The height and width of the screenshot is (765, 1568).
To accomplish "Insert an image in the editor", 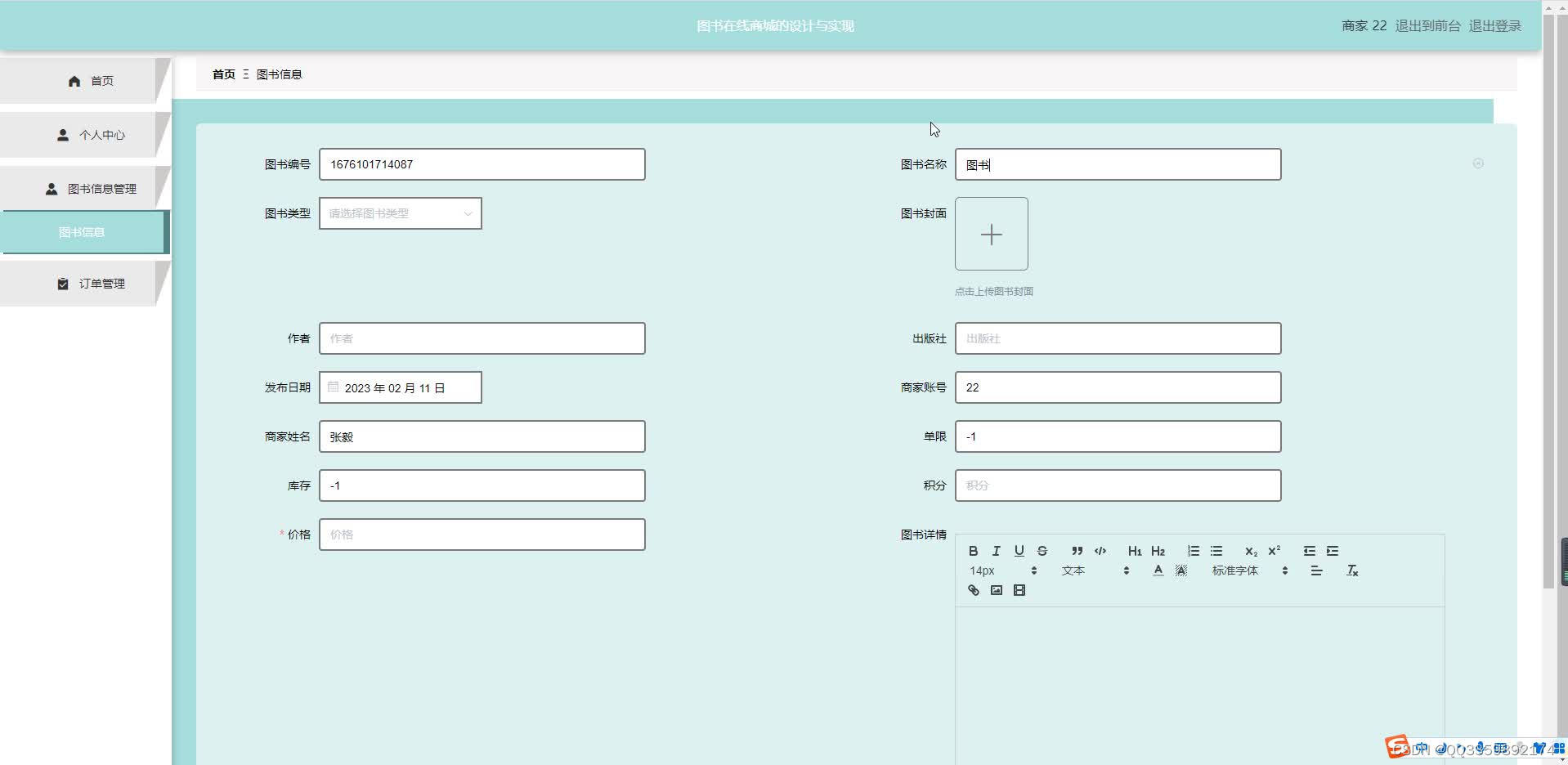I will pyautogui.click(x=996, y=590).
